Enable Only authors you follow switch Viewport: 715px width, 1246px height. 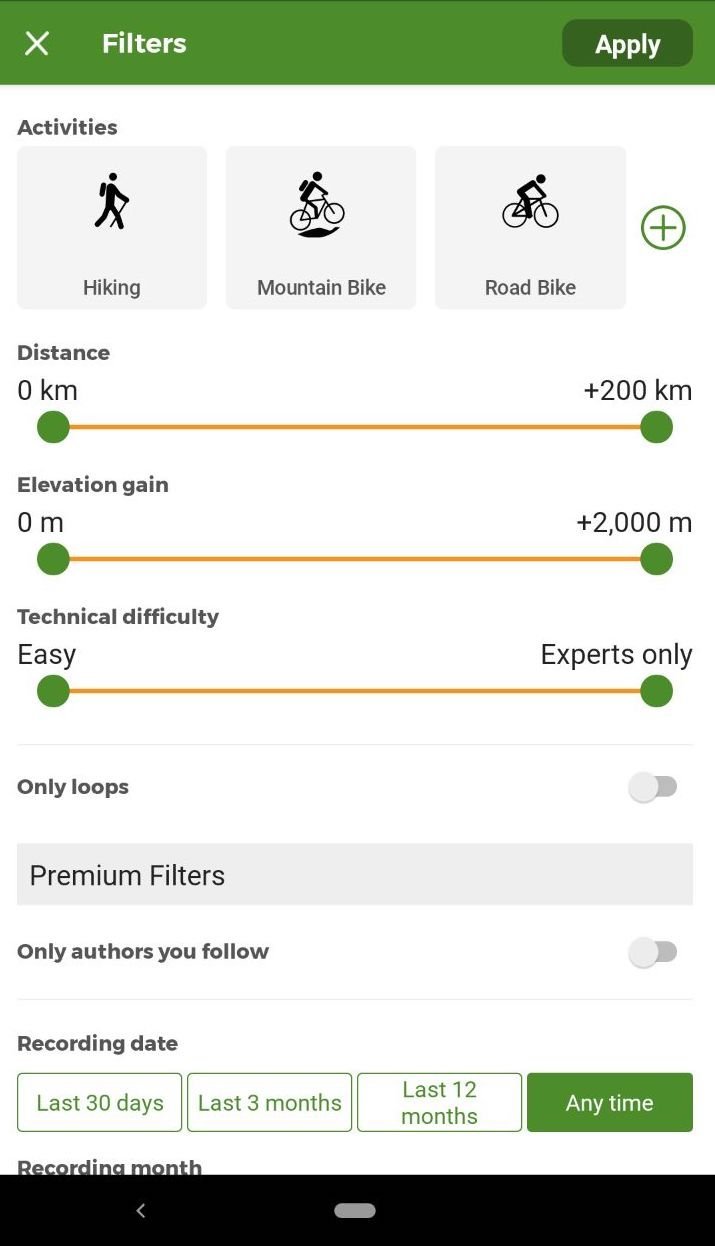pyautogui.click(x=653, y=952)
